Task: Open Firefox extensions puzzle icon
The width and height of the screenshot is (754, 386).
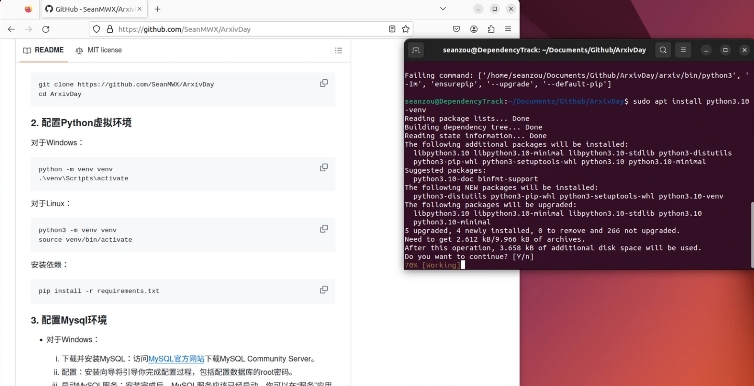Action: pos(491,29)
